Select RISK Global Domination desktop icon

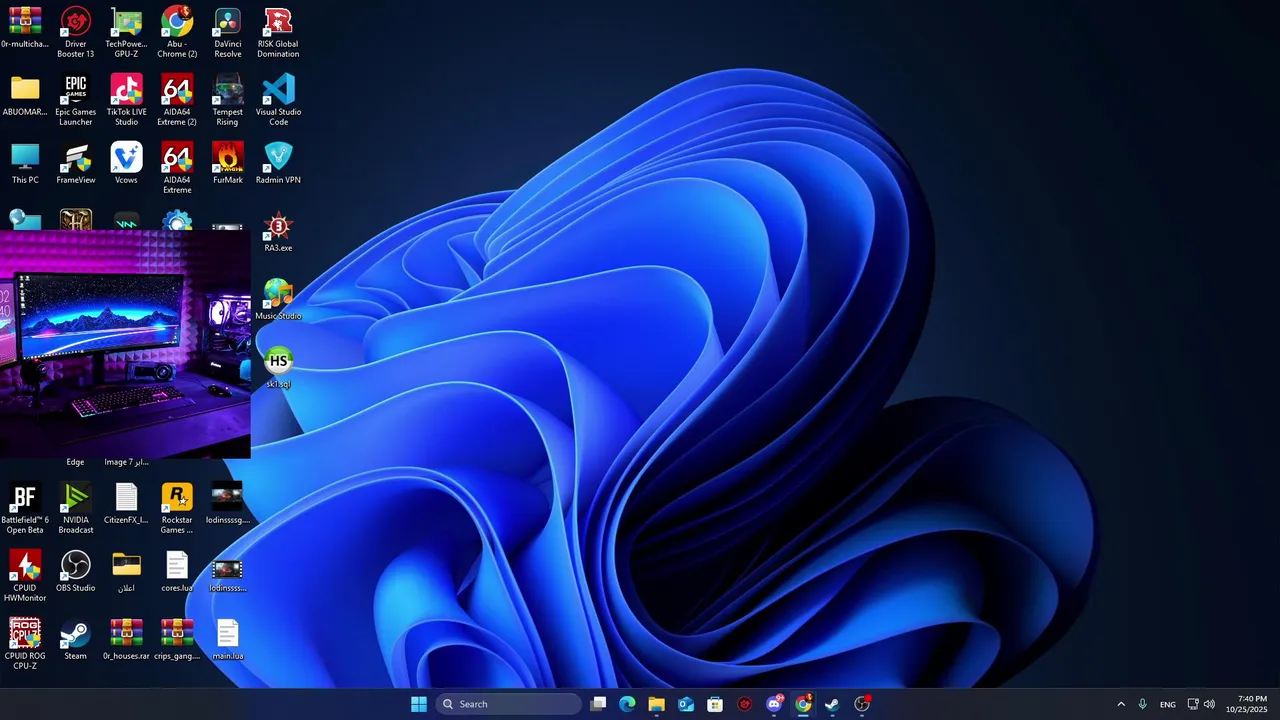click(x=278, y=32)
